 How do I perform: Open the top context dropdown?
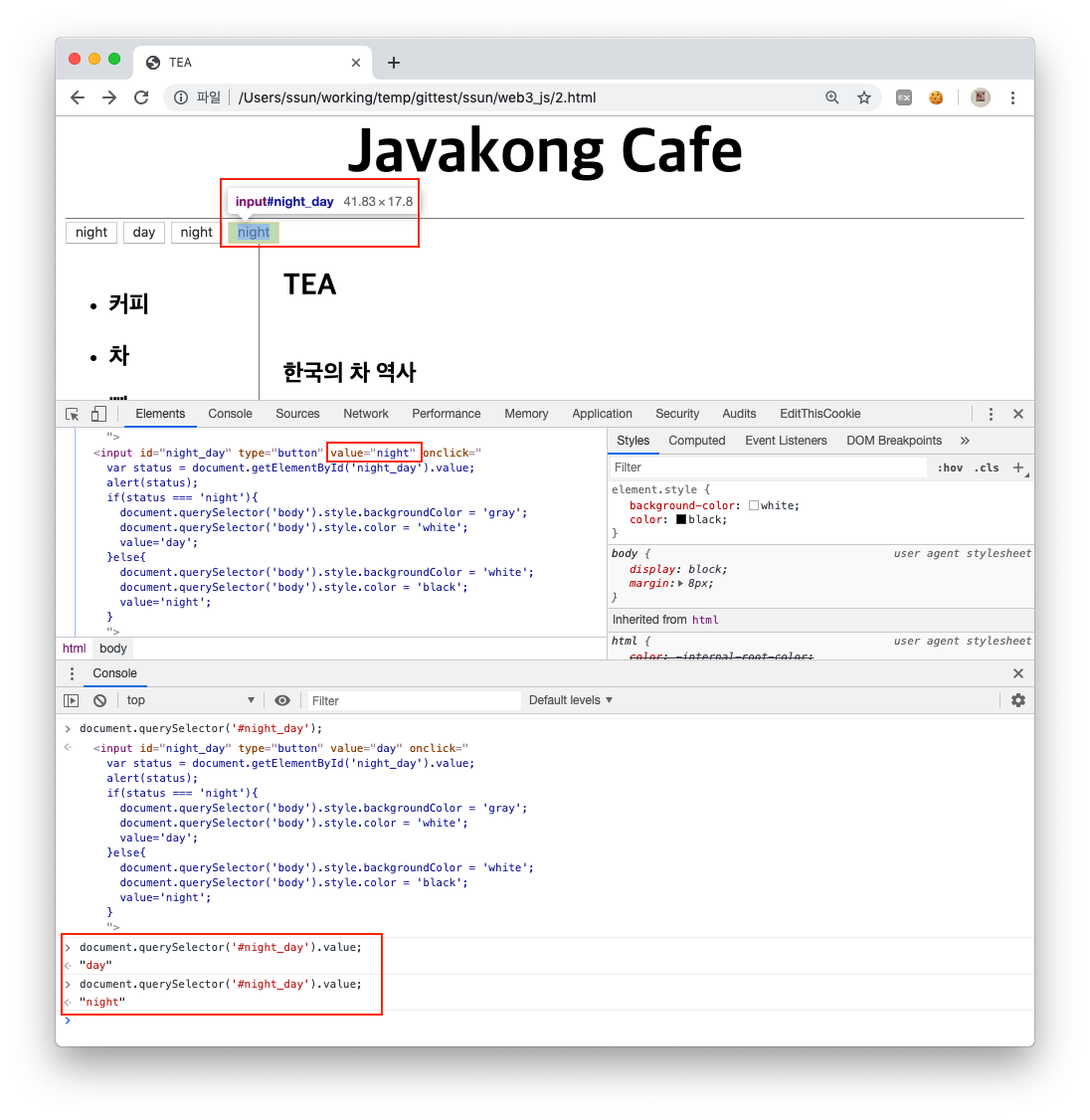pyautogui.click(x=191, y=700)
